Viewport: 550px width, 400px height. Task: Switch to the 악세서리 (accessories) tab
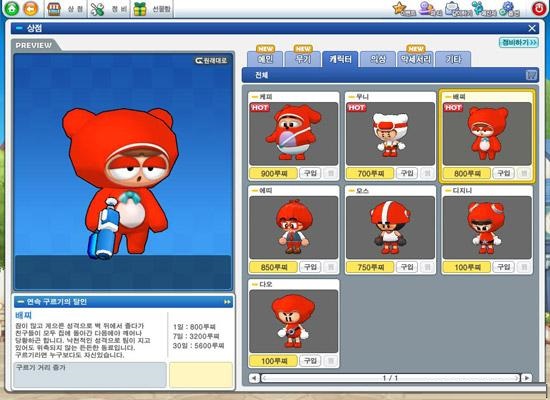(416, 59)
